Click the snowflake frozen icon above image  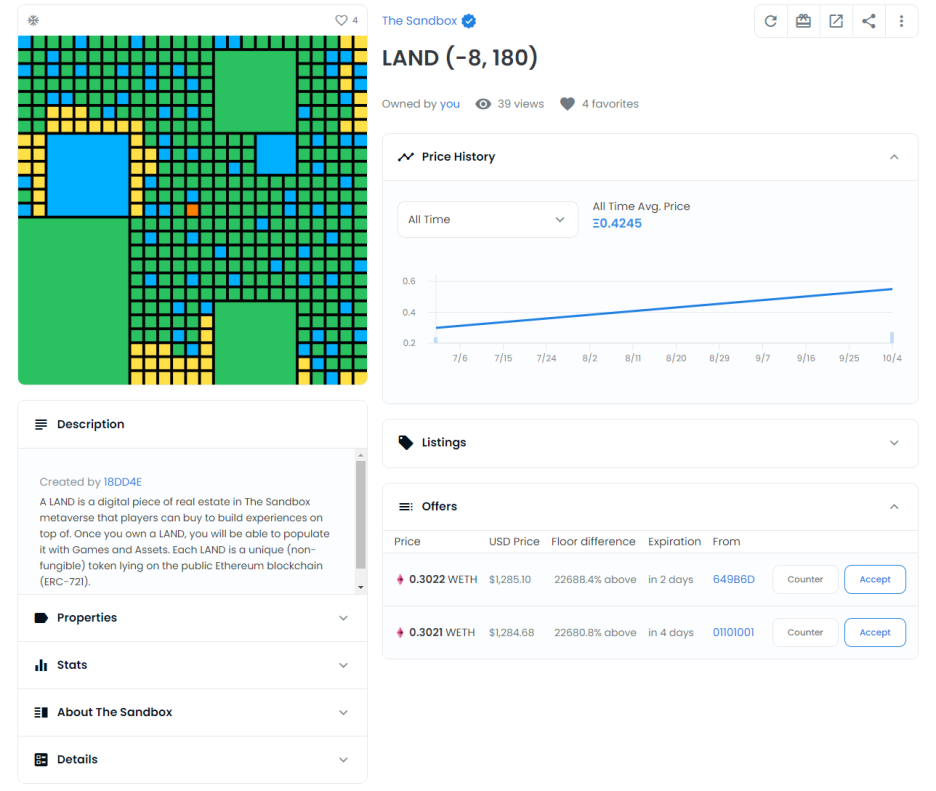(33, 20)
